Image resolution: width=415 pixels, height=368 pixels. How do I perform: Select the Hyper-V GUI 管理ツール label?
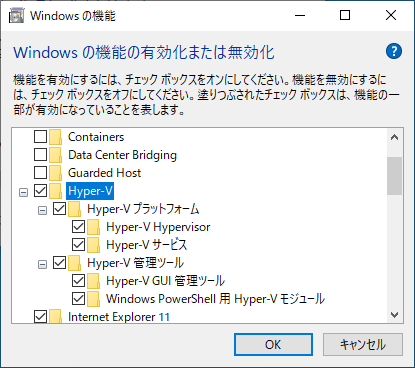[165, 281]
